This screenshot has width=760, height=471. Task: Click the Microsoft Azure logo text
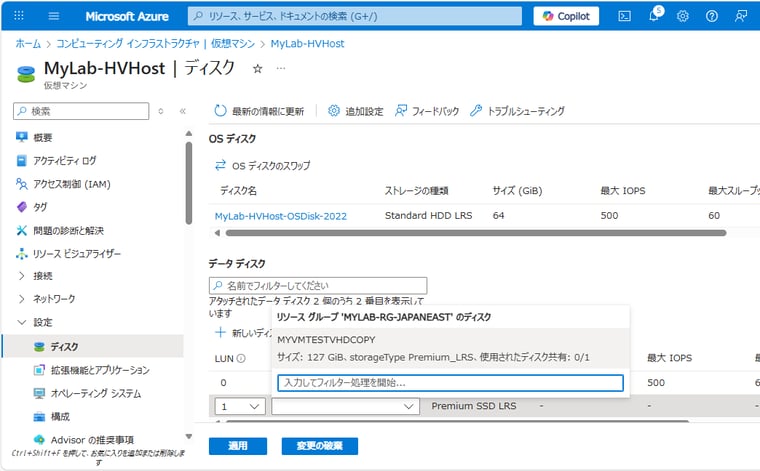pyautogui.click(x=127, y=16)
